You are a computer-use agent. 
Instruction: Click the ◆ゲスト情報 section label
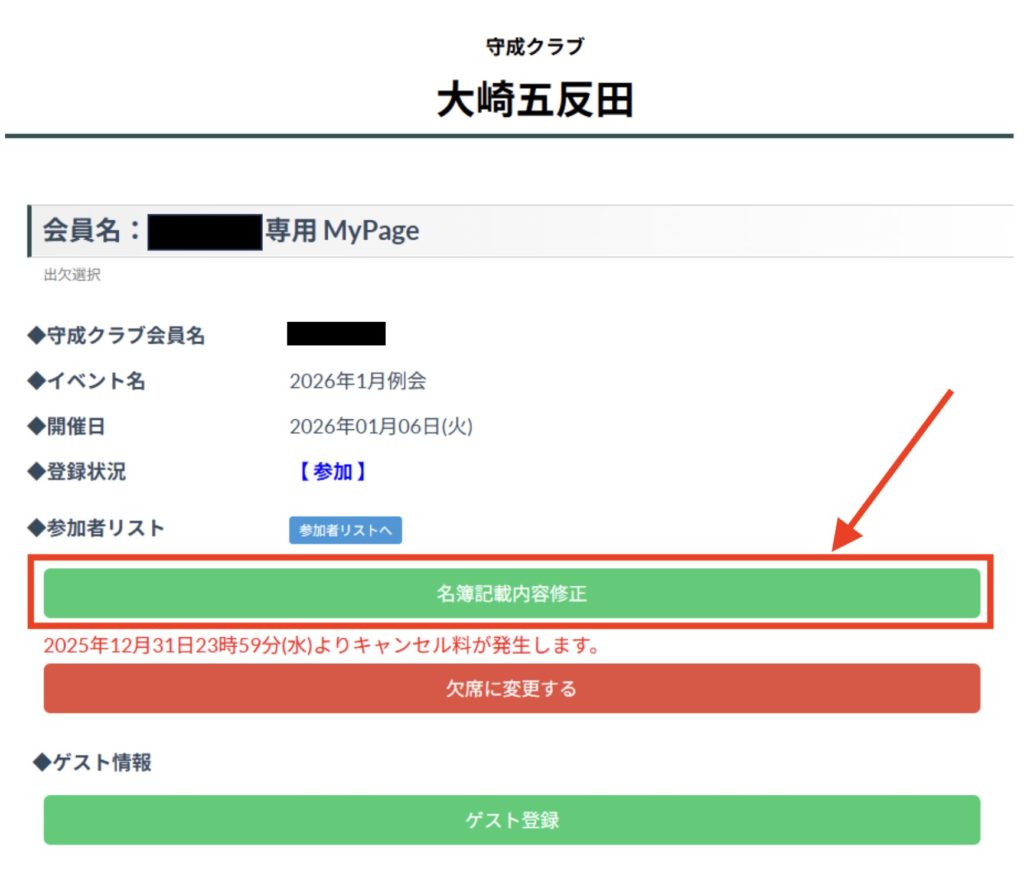[x=92, y=763]
